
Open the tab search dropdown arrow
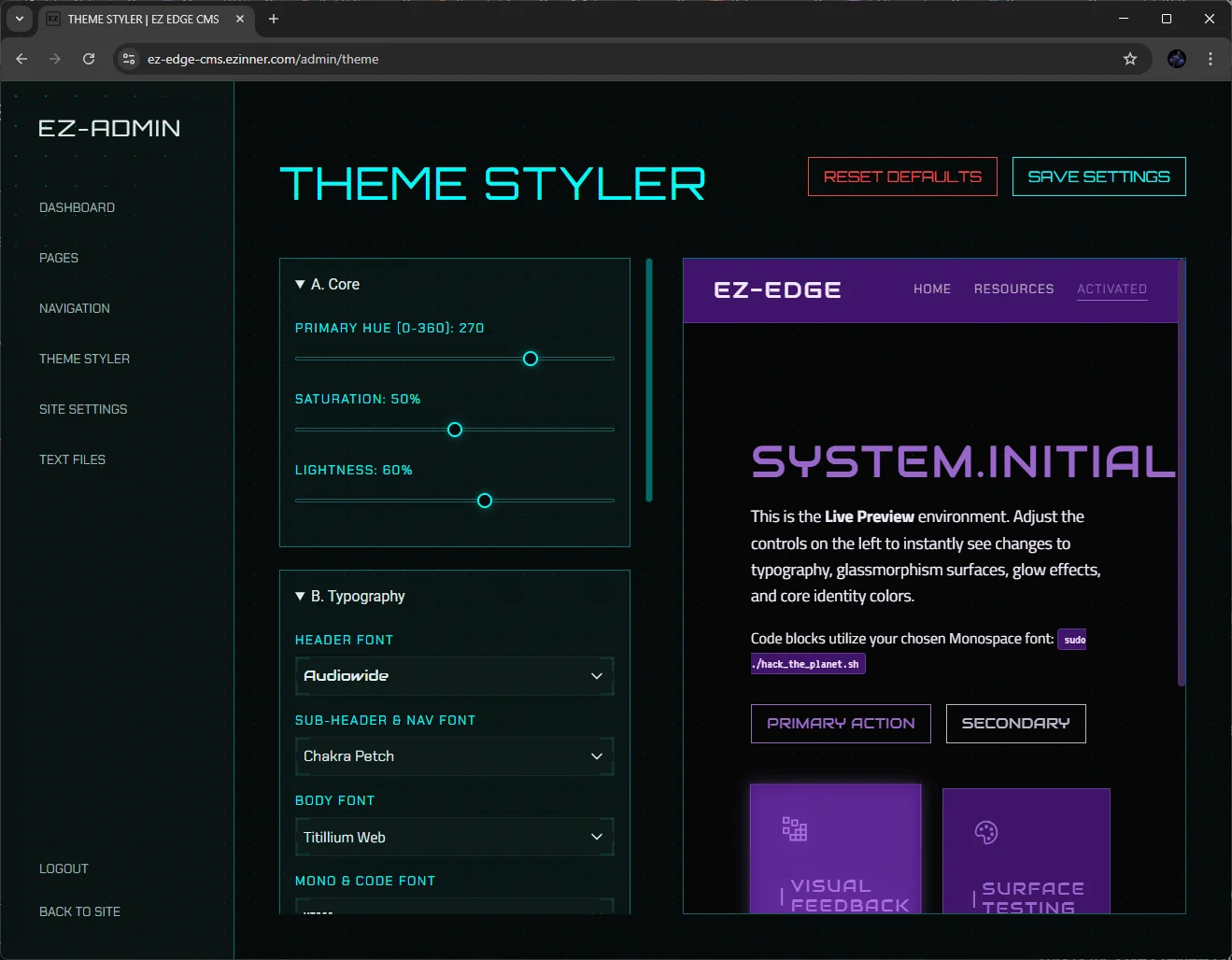click(x=20, y=19)
